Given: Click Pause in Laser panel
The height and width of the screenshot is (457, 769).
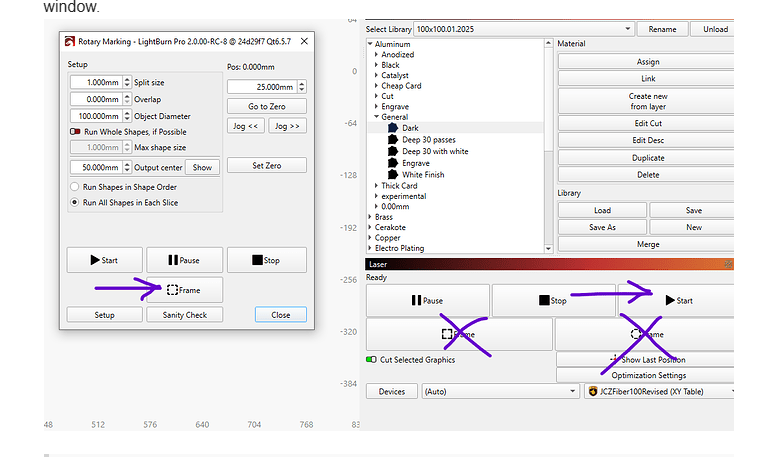Looking at the screenshot, I should [428, 300].
